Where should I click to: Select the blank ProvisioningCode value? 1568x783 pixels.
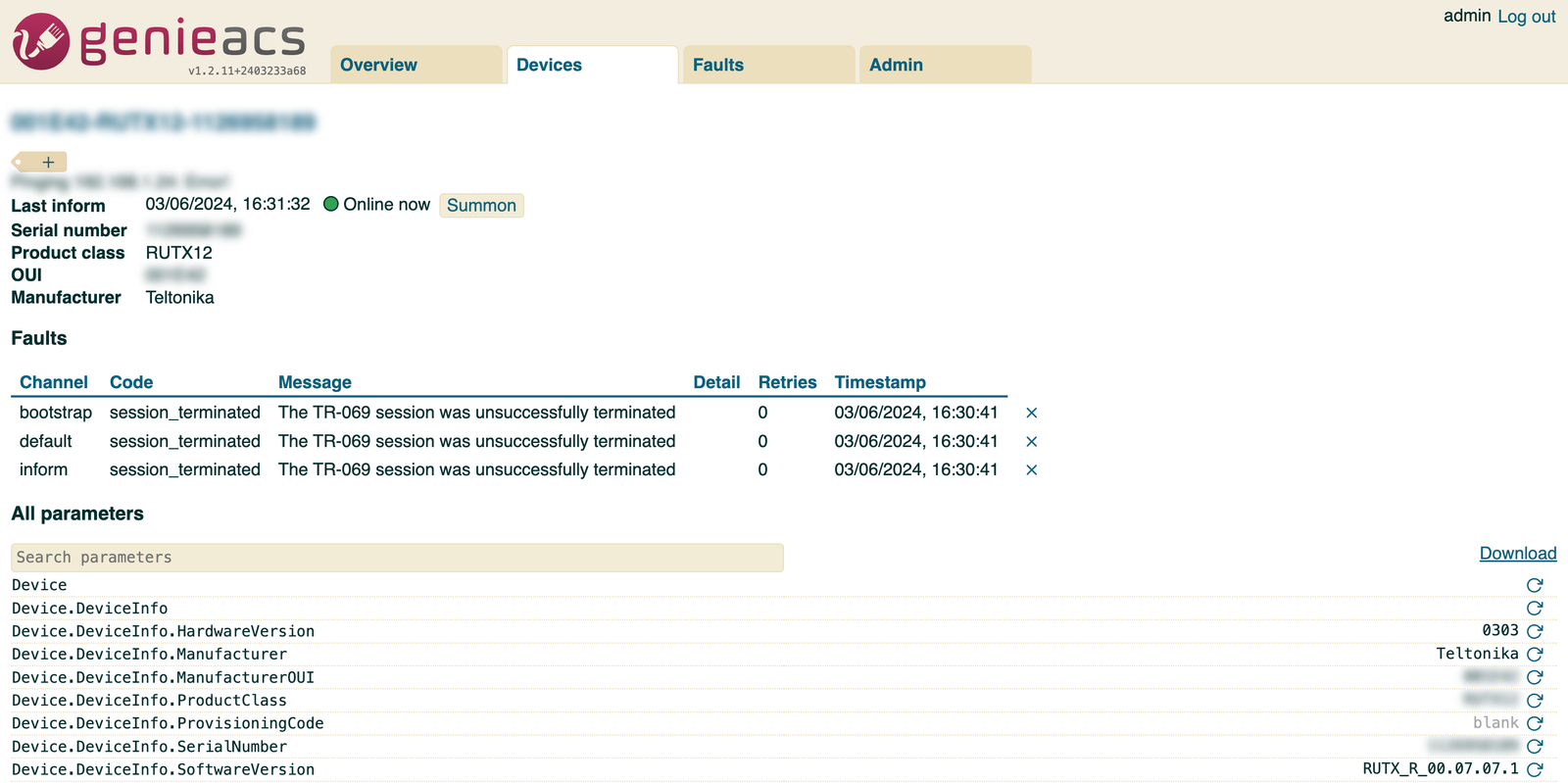1496,722
